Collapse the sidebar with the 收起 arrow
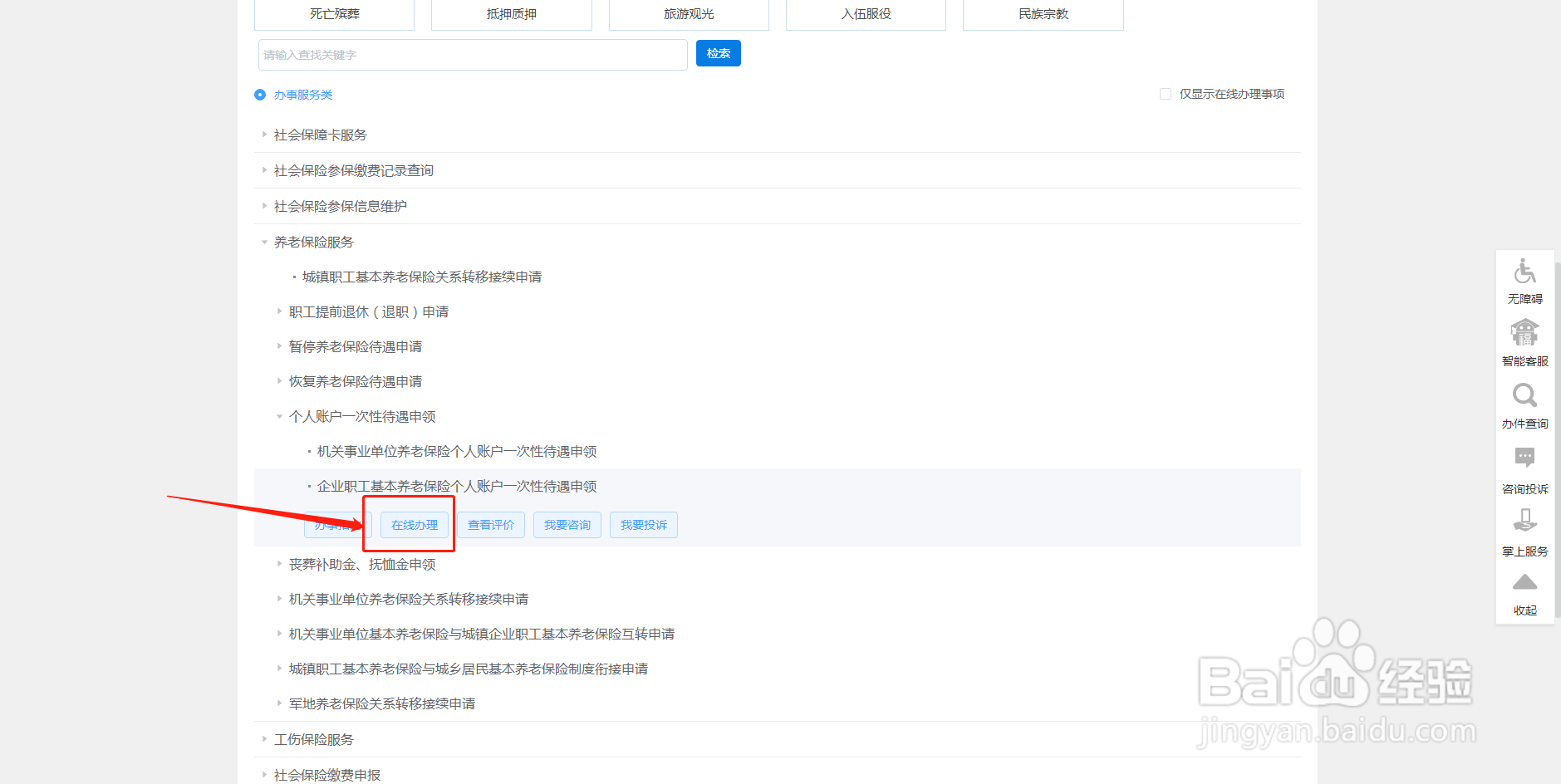 tap(1524, 581)
